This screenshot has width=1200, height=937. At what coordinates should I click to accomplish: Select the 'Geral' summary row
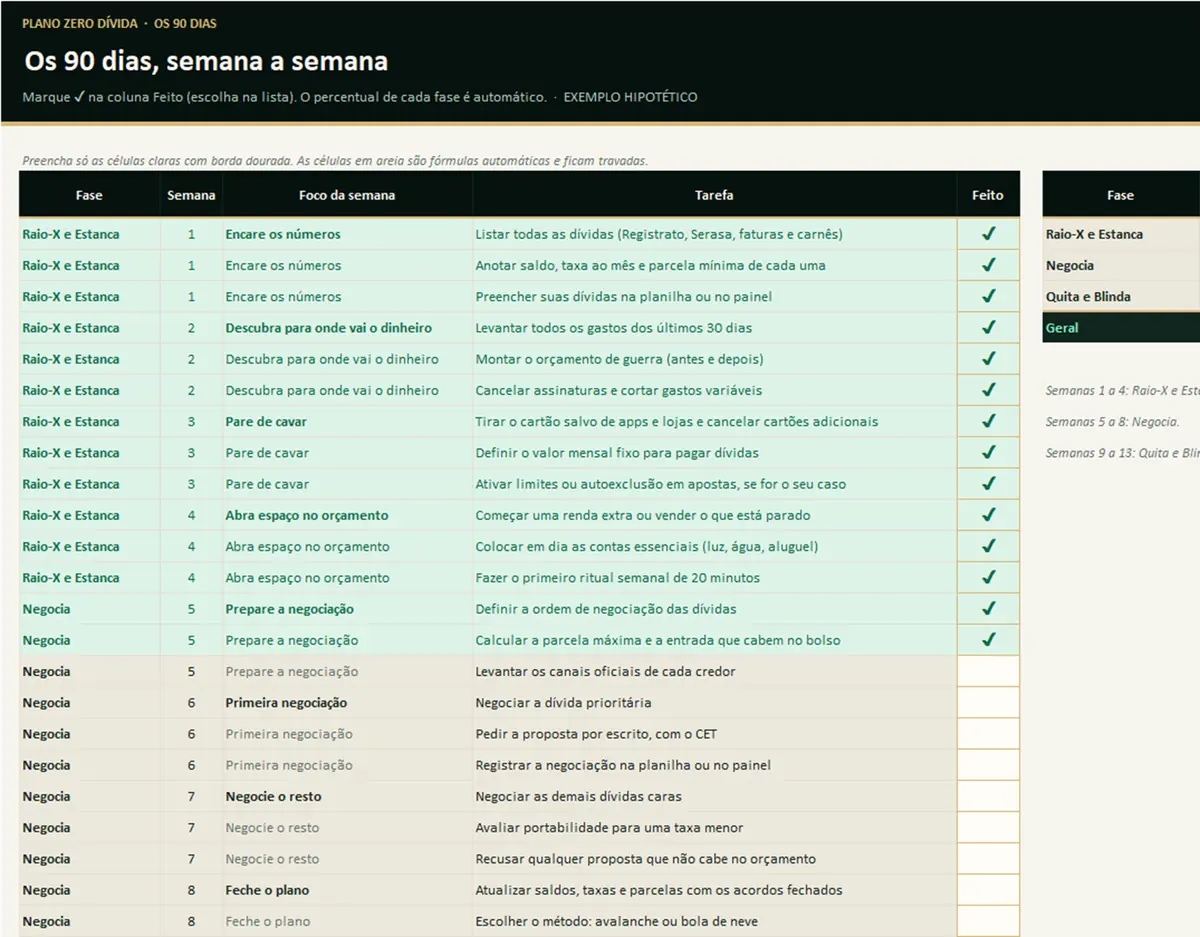click(x=1121, y=328)
